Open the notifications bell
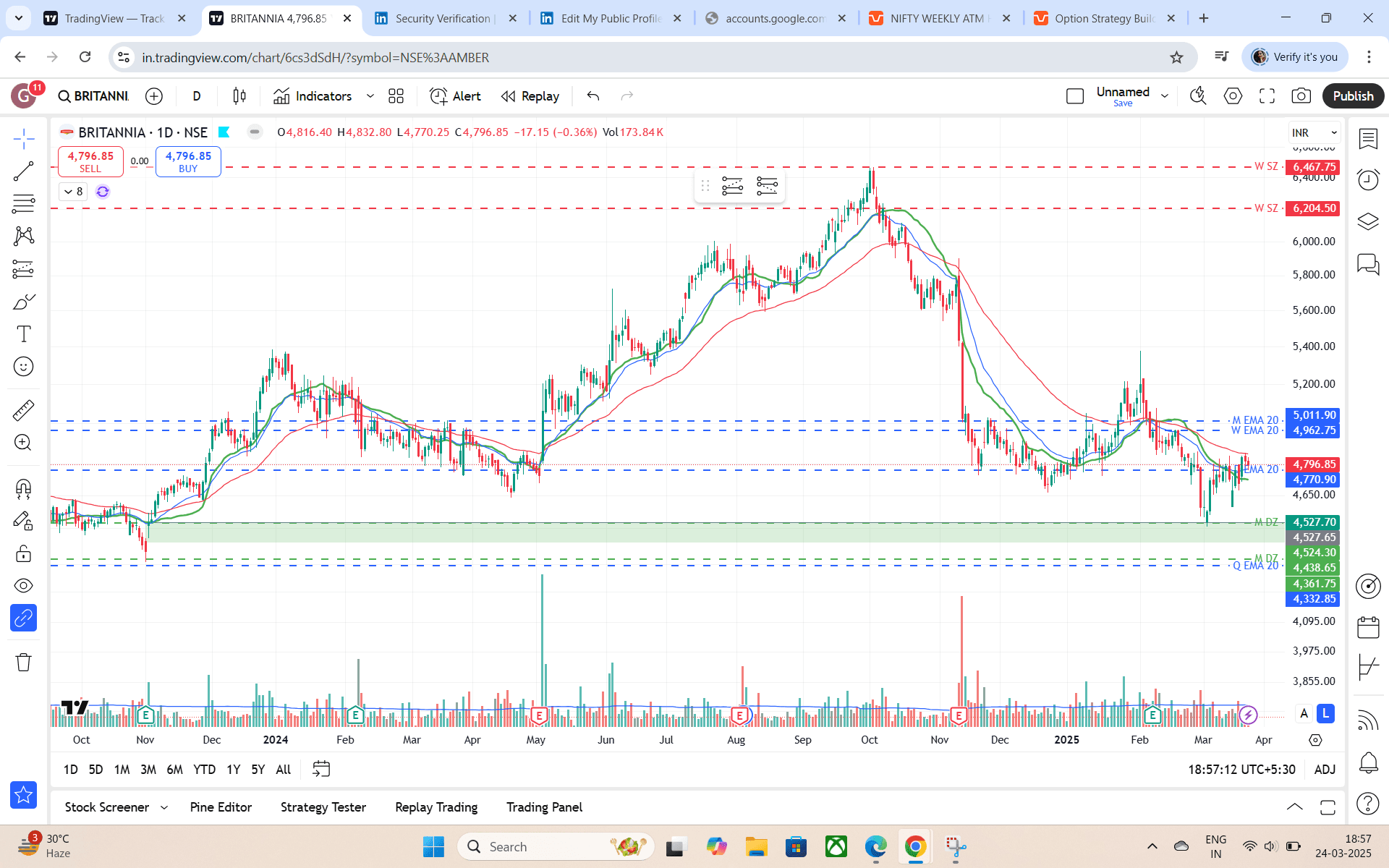1389x868 pixels. pyautogui.click(x=1368, y=762)
